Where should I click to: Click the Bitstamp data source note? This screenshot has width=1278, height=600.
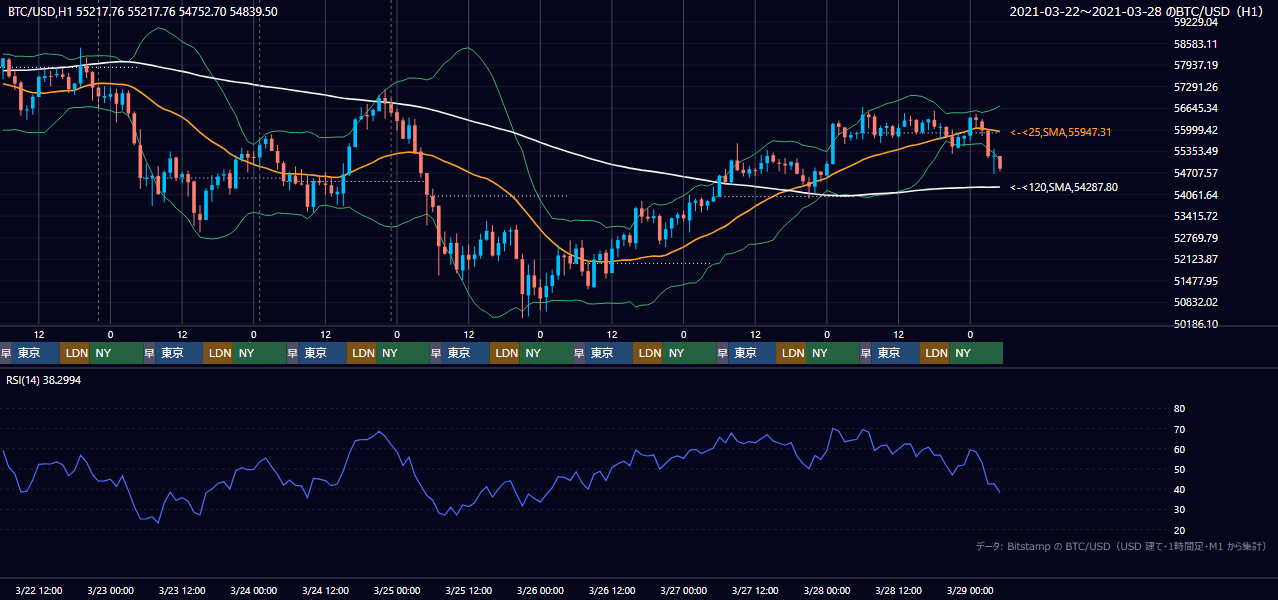[x=1121, y=547]
